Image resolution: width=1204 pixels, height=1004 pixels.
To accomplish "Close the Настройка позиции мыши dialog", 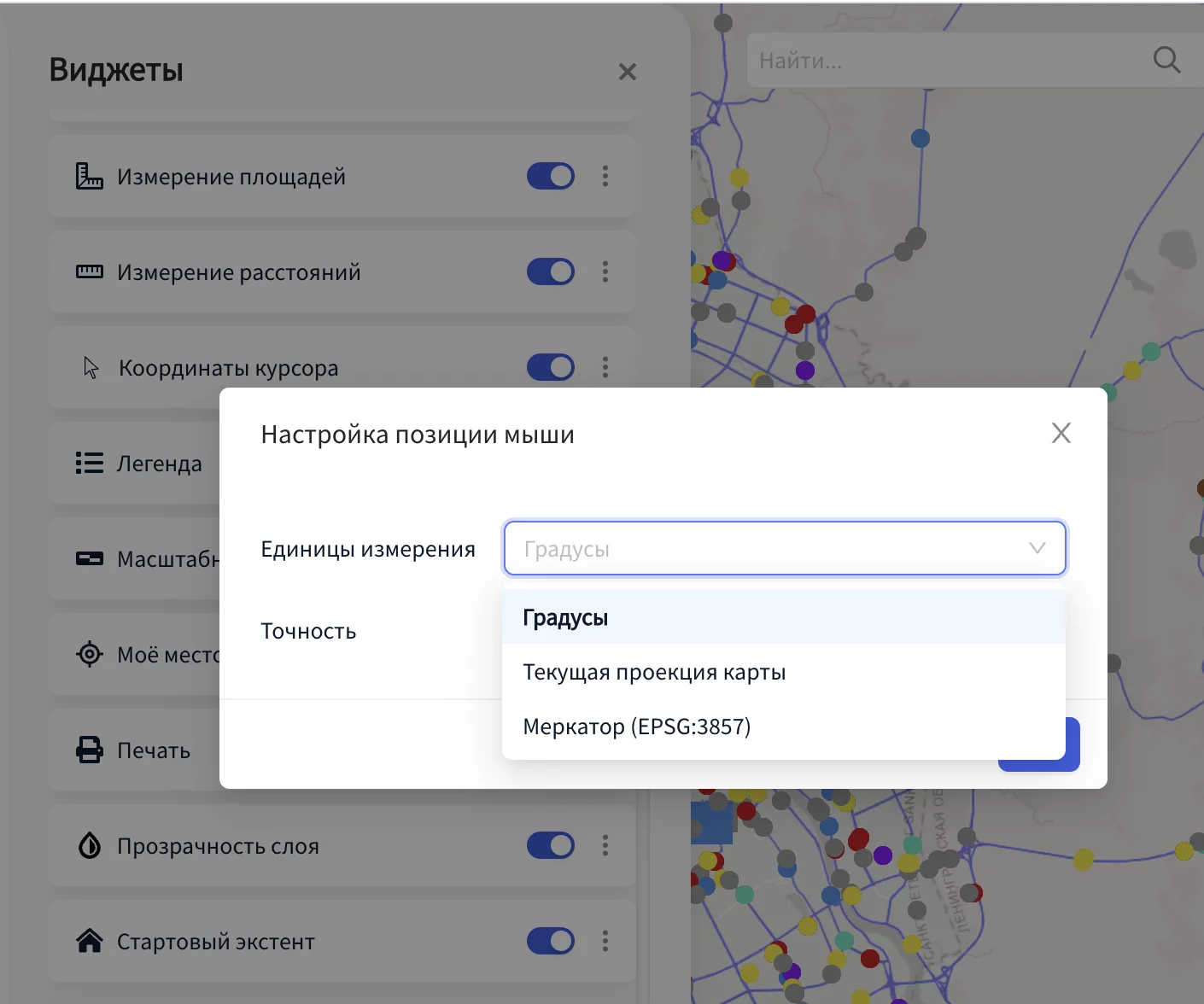I will click(1061, 434).
